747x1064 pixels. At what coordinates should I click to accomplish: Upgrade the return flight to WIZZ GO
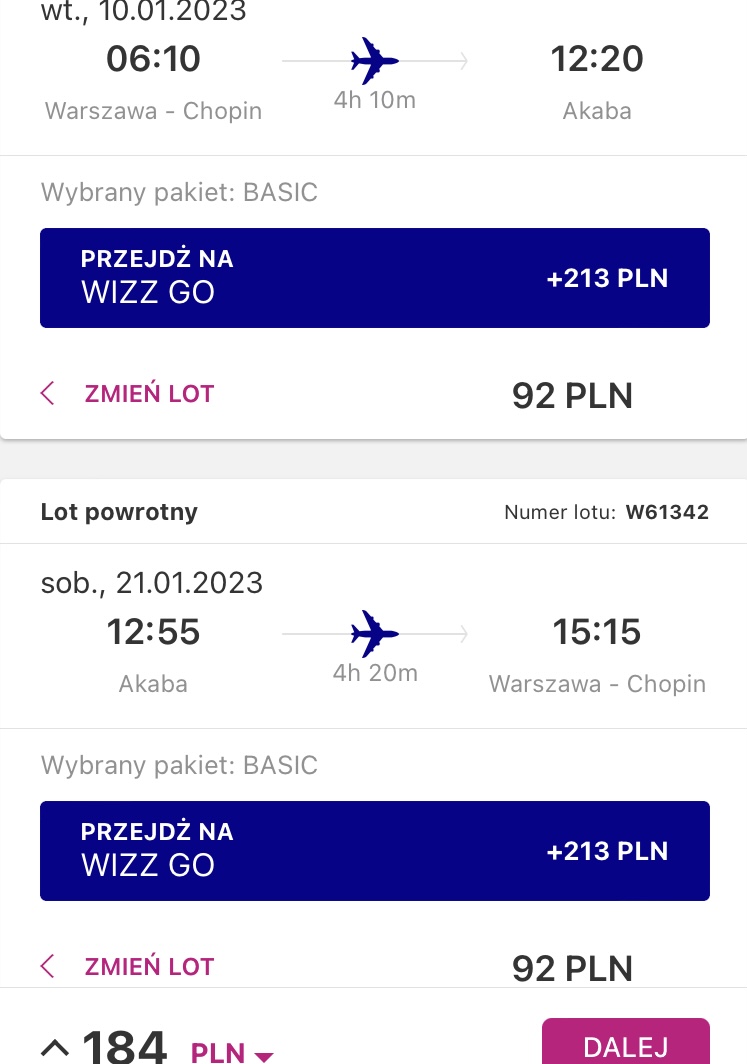[375, 851]
